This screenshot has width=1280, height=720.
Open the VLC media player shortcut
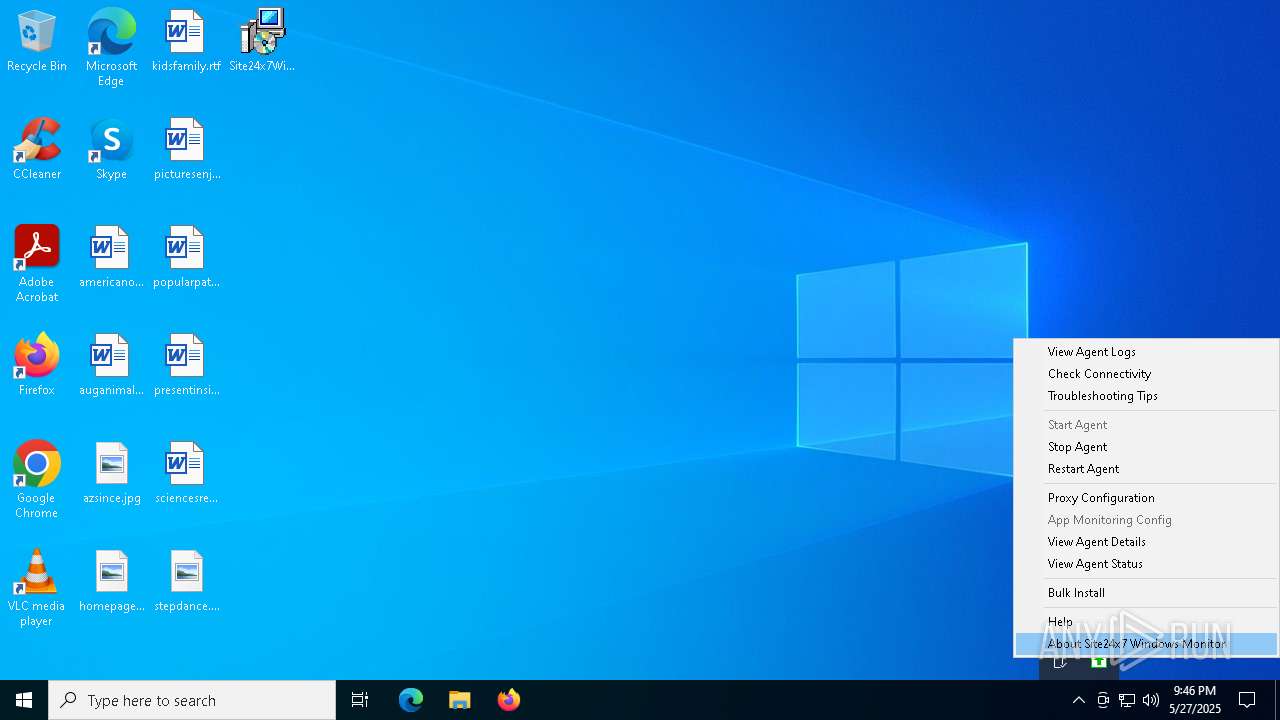37,588
